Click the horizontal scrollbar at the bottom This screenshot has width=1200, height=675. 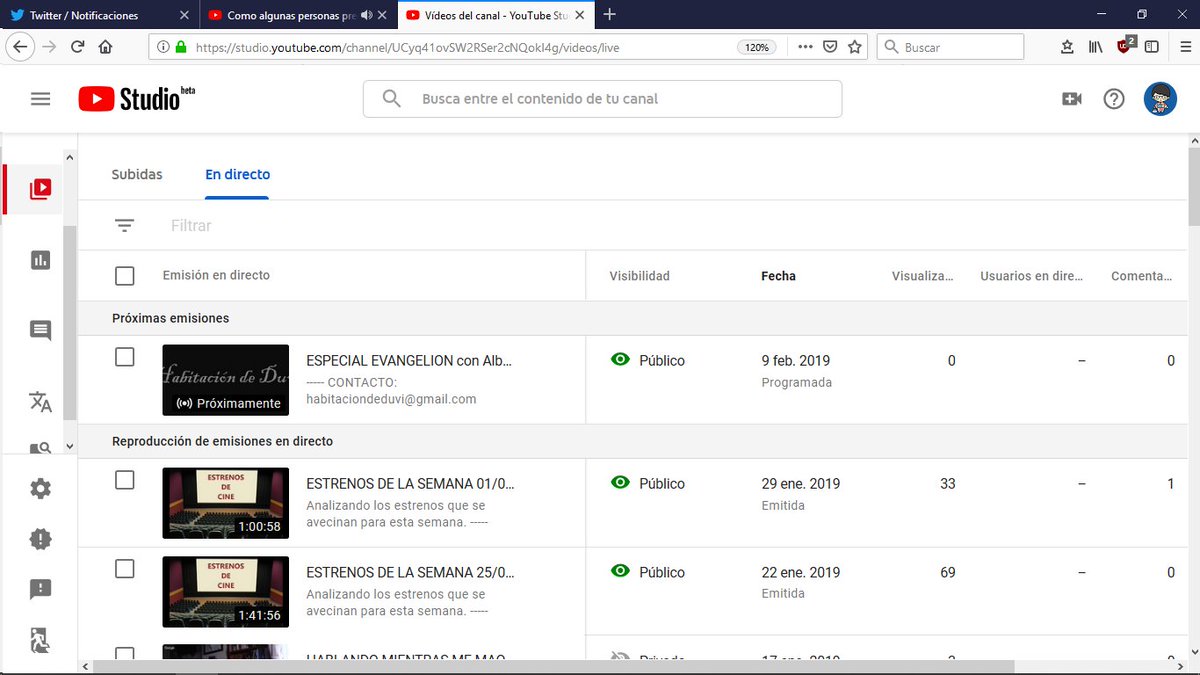[x=555, y=666]
